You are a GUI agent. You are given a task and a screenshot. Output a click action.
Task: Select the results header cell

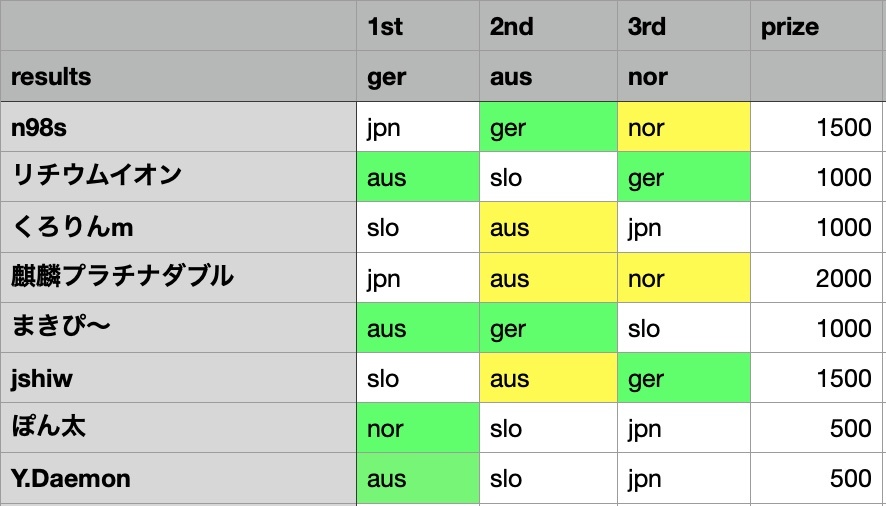point(179,76)
